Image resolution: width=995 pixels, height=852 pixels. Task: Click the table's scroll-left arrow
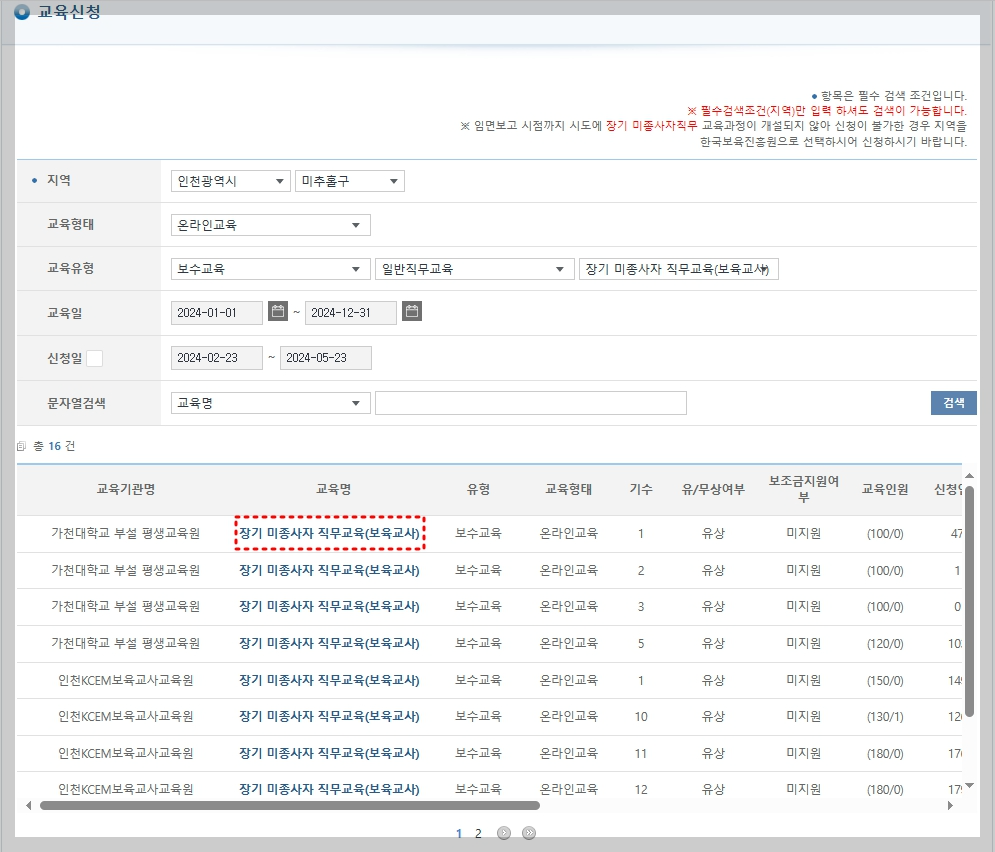click(x=29, y=805)
